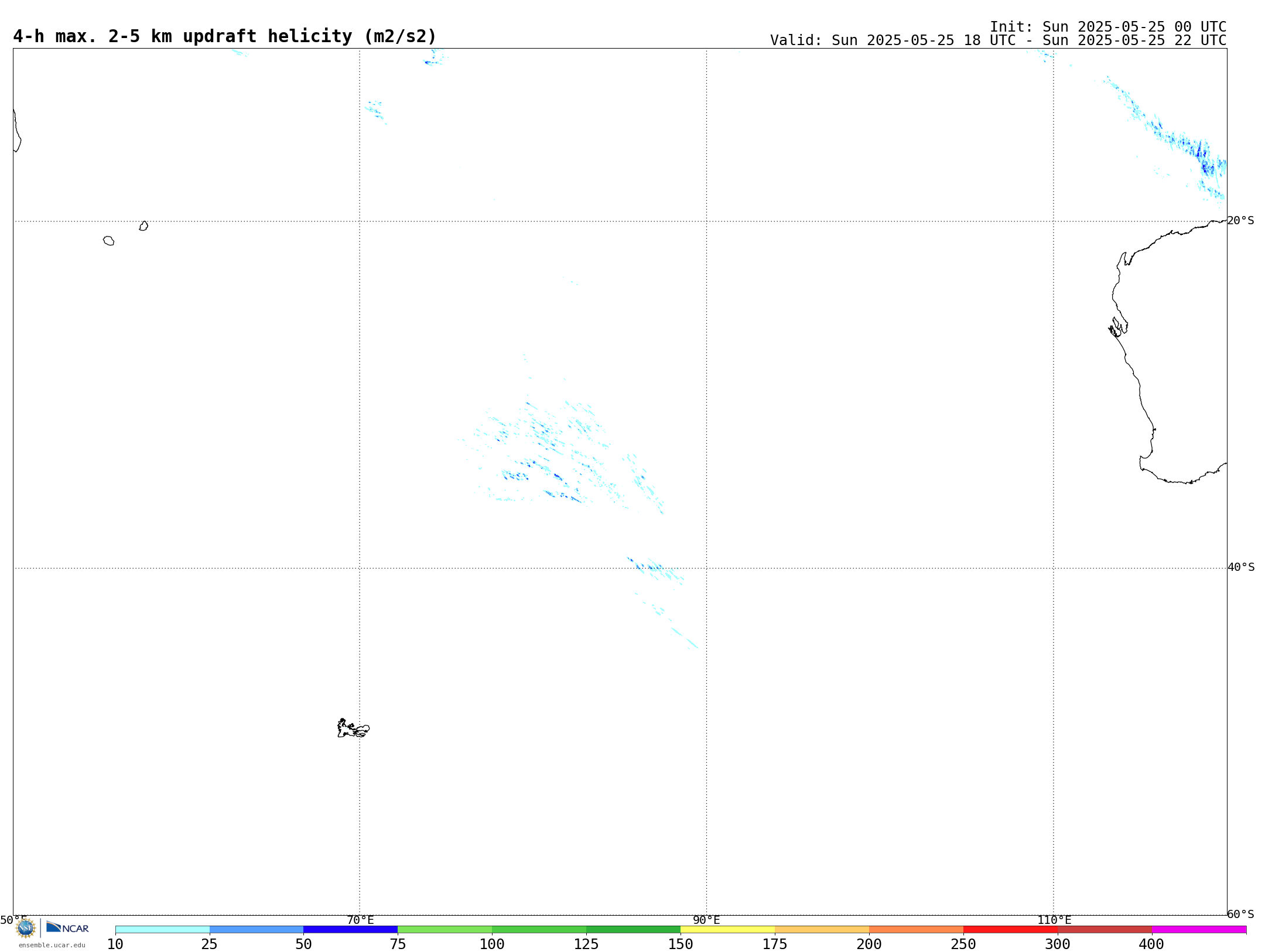Click the 'Init: Sun 2025-05-25 00 UTC' text
This screenshot has width=1265, height=952.
1108,27
